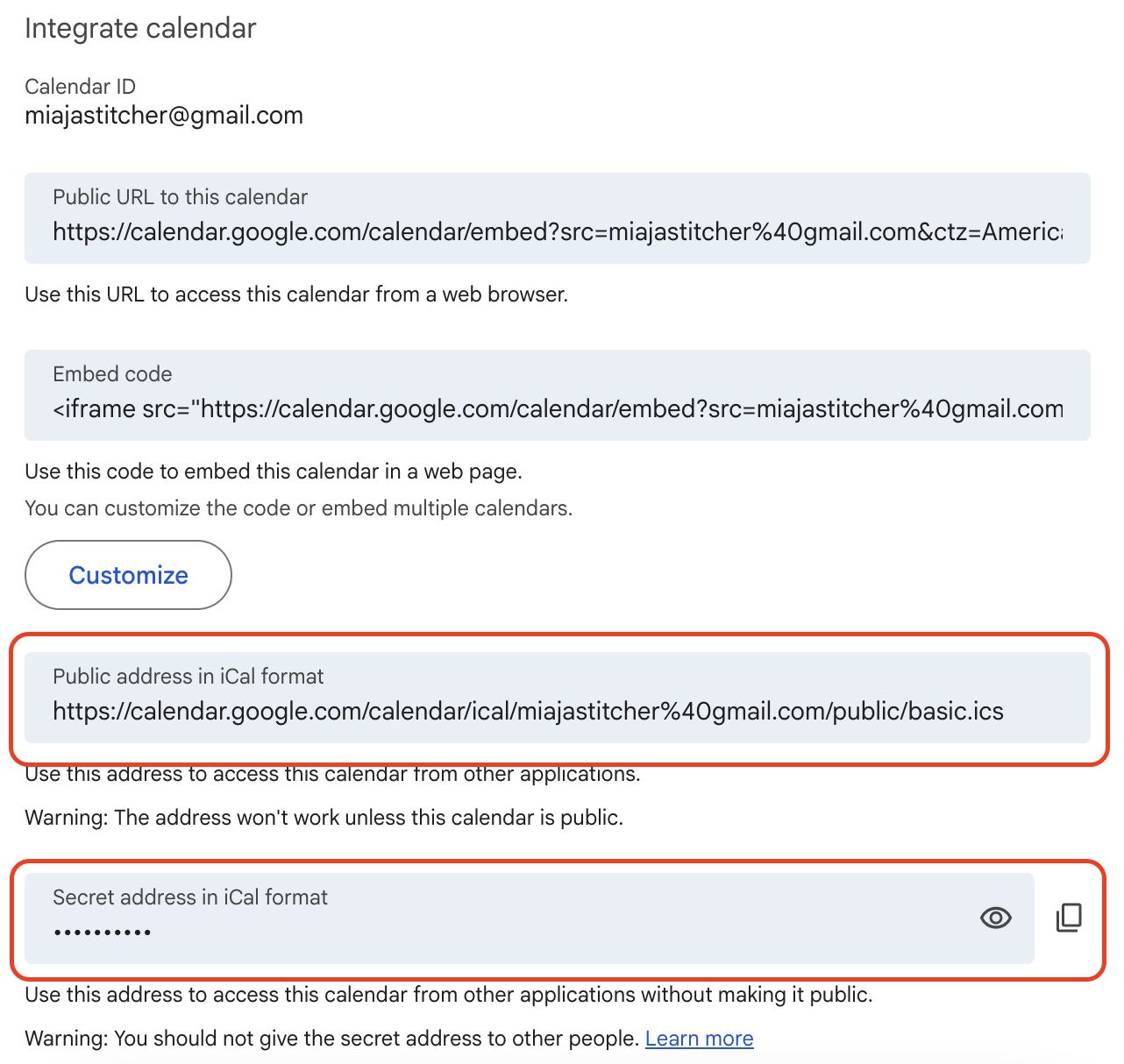Image resolution: width=1124 pixels, height=1064 pixels.
Task: Copy the secret iCal address to clipboard
Action: (x=1069, y=918)
